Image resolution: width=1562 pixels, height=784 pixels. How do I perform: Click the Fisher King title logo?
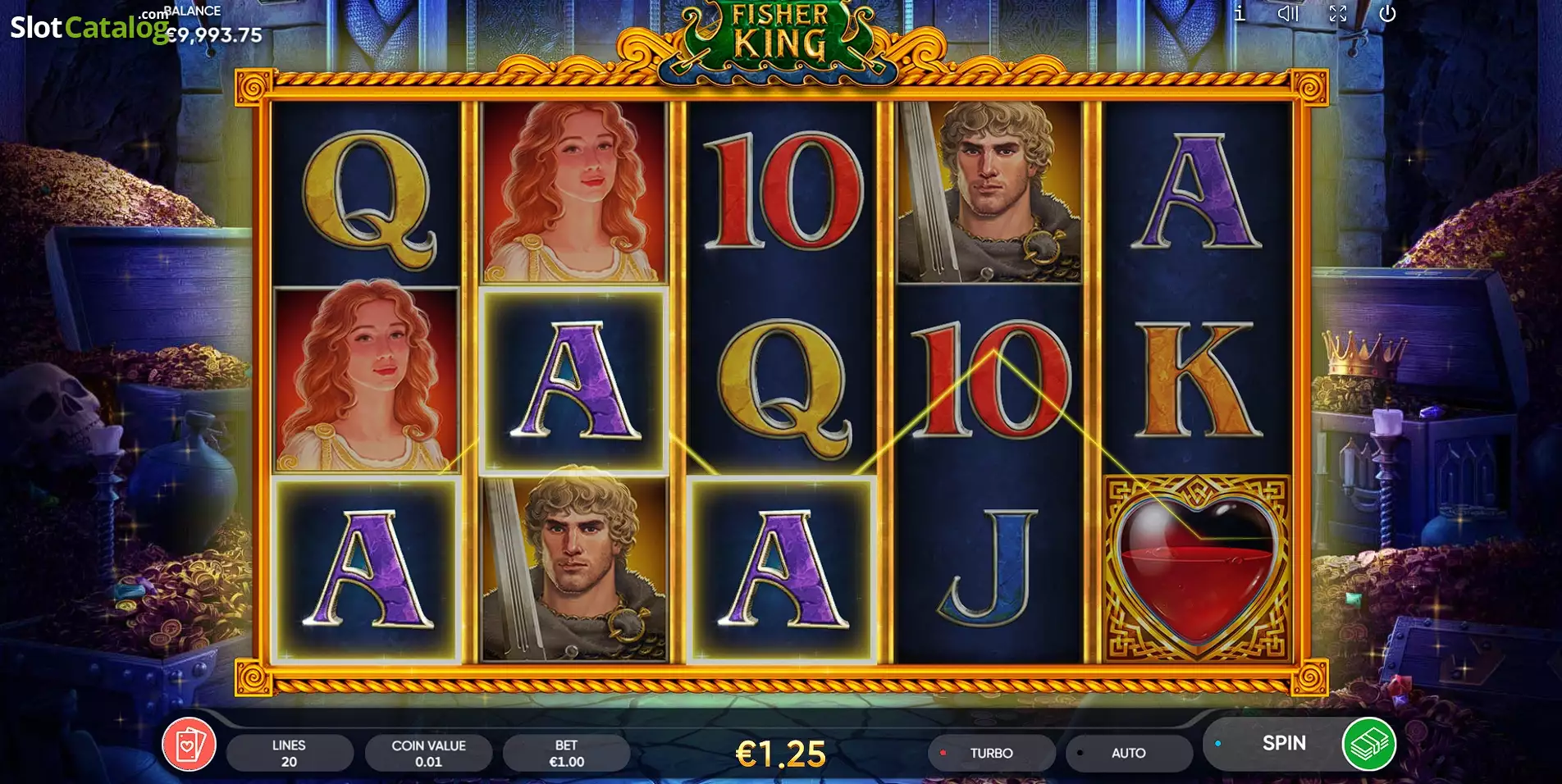(779, 37)
